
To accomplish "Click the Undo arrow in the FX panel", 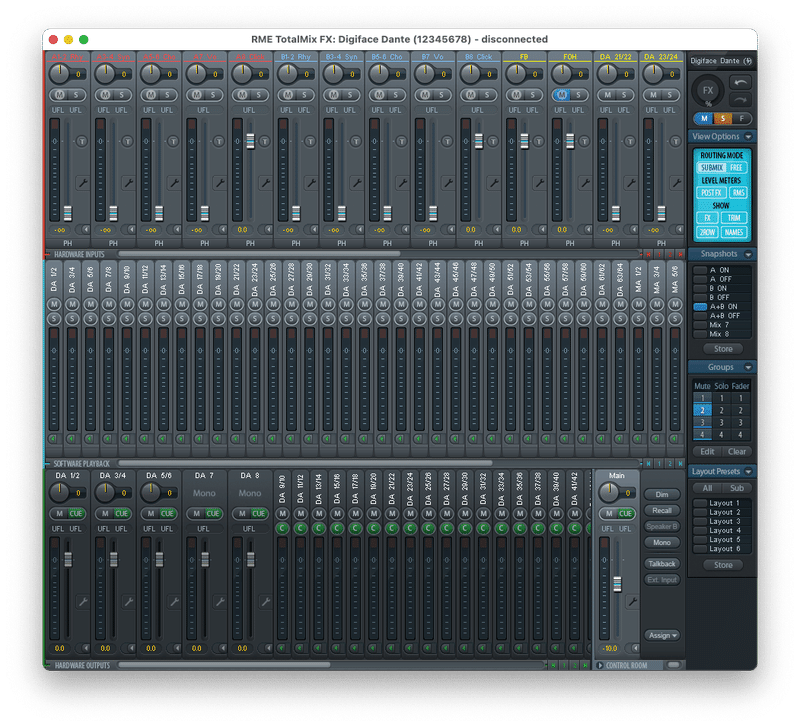I will pos(740,83).
